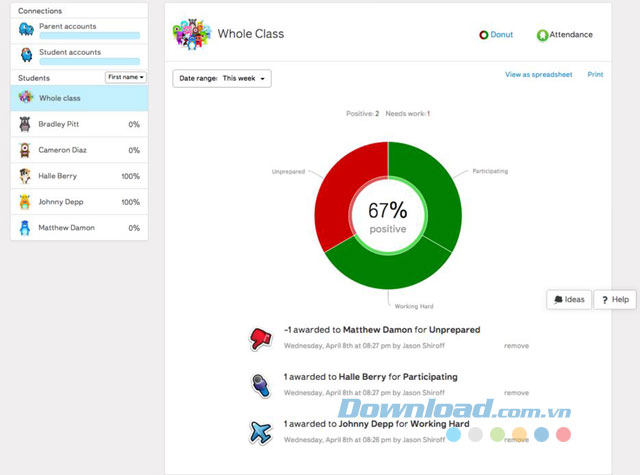
Task: Click Matthew Damon's 0% score
Action: (x=134, y=228)
